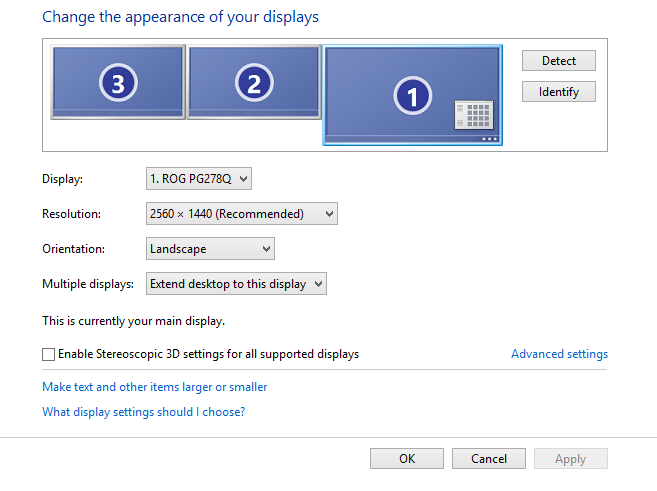Screen dimensions: 657x491
Task: Click the number 1 circle badge
Action: [410, 96]
